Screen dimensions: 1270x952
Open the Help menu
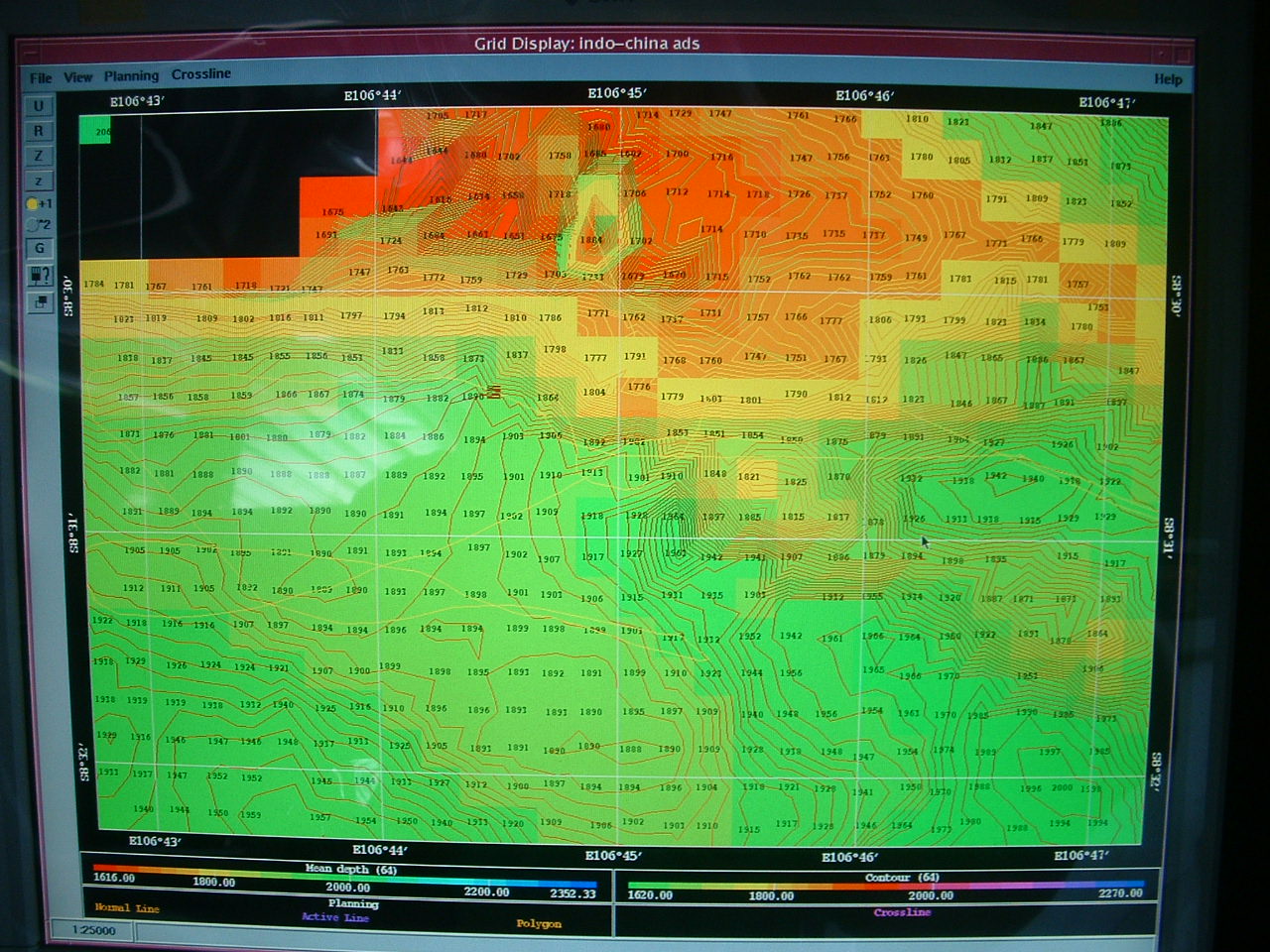pos(1168,79)
